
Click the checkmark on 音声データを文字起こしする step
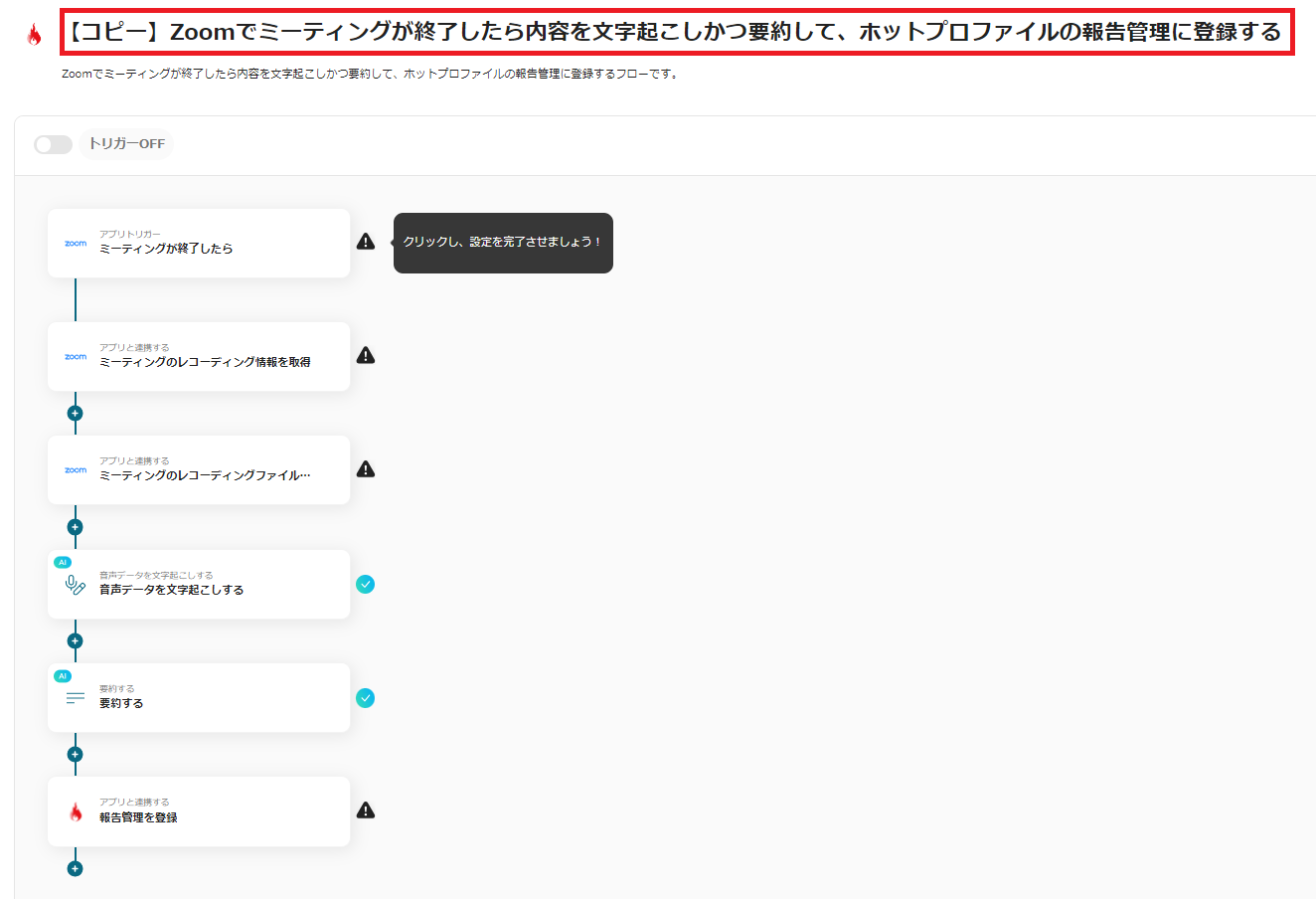point(365,584)
